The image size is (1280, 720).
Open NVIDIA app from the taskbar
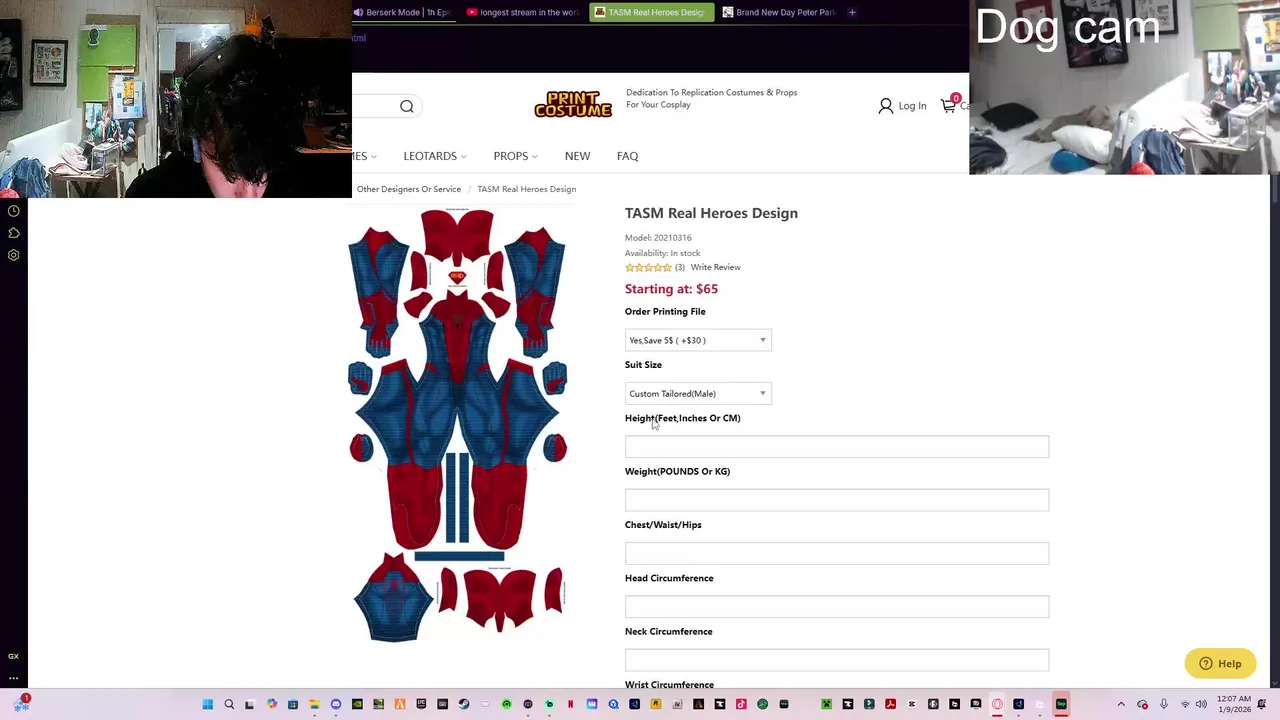pos(357,704)
